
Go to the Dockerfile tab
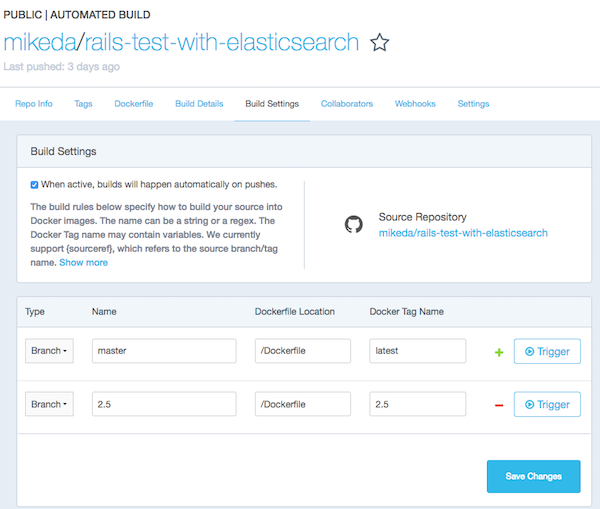134,104
